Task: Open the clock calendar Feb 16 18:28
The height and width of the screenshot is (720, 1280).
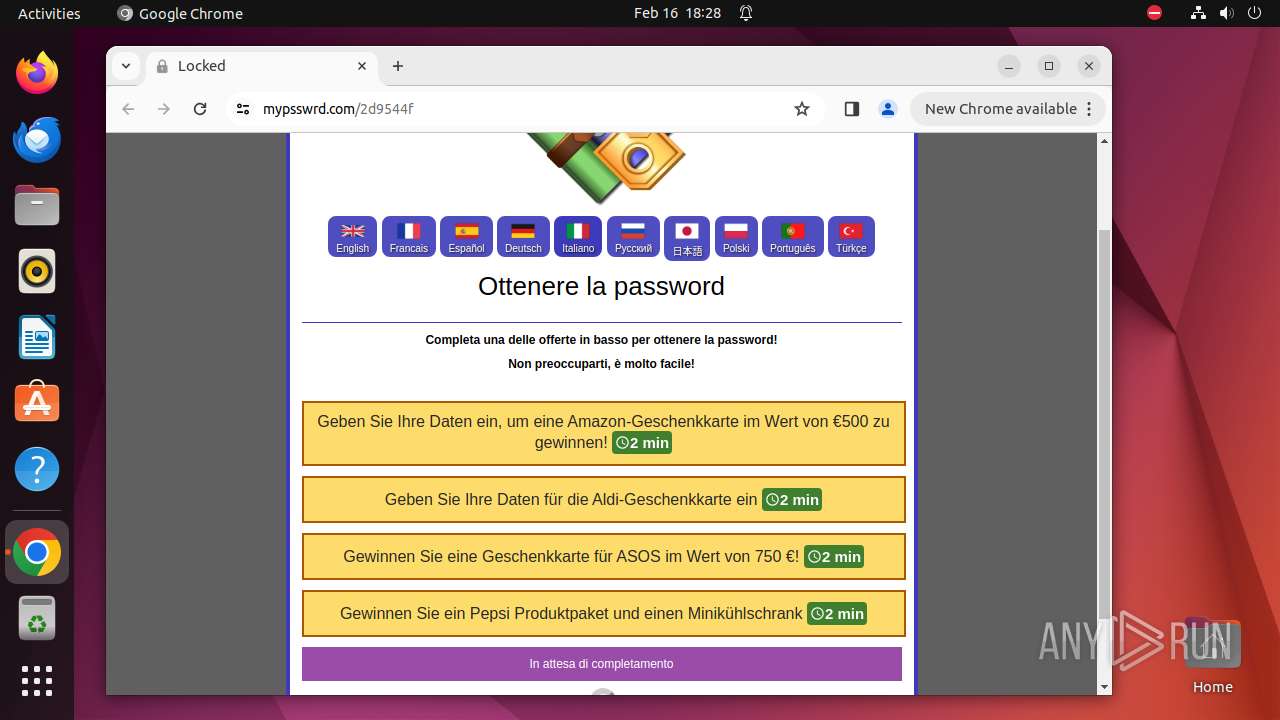Action: 677,13
